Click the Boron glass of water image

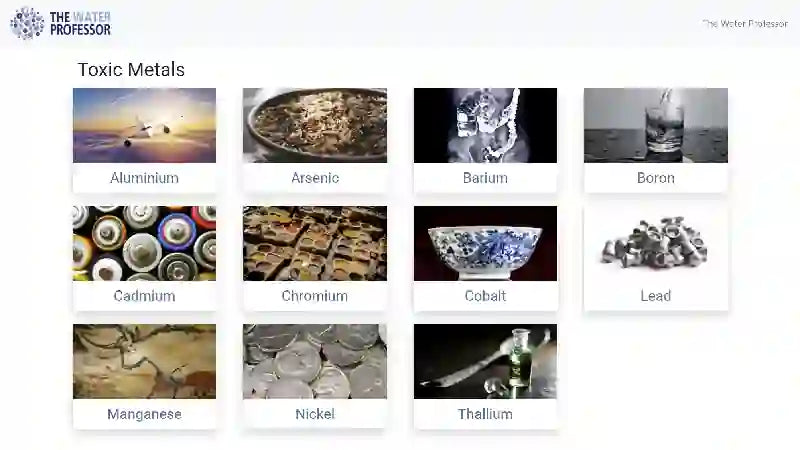[656, 126]
